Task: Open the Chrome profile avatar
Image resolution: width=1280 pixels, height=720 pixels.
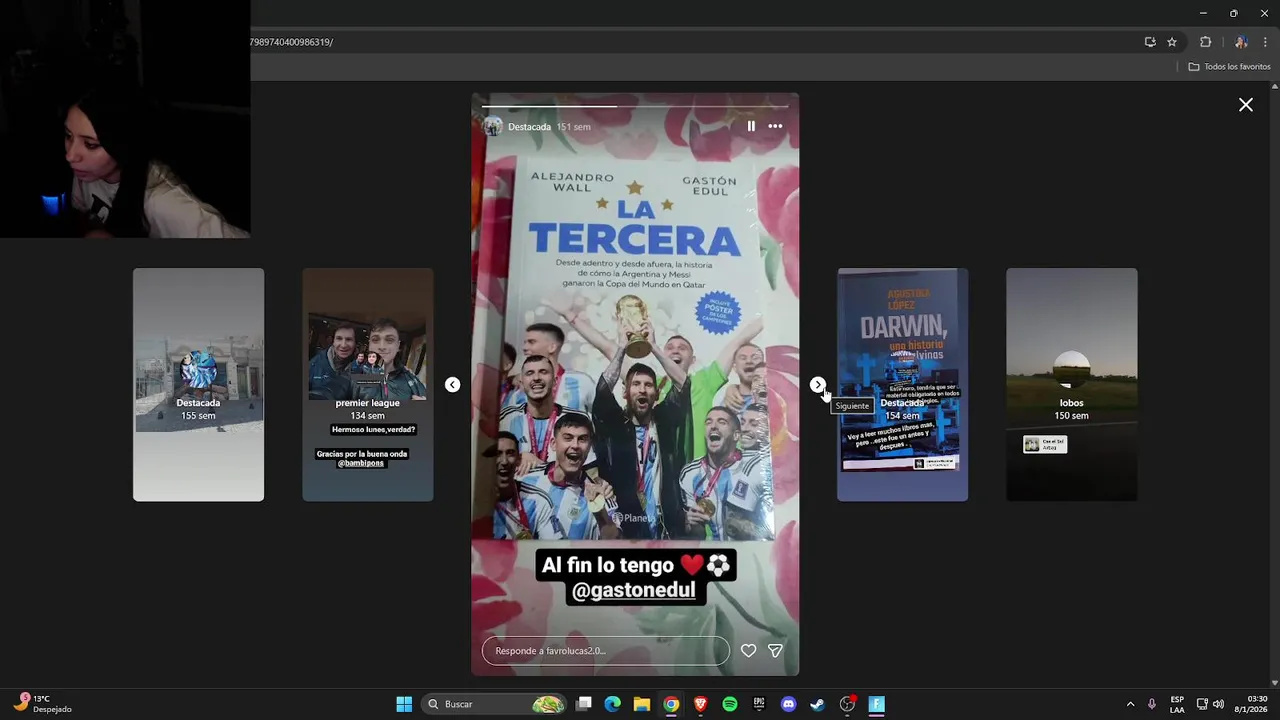Action: click(1241, 42)
